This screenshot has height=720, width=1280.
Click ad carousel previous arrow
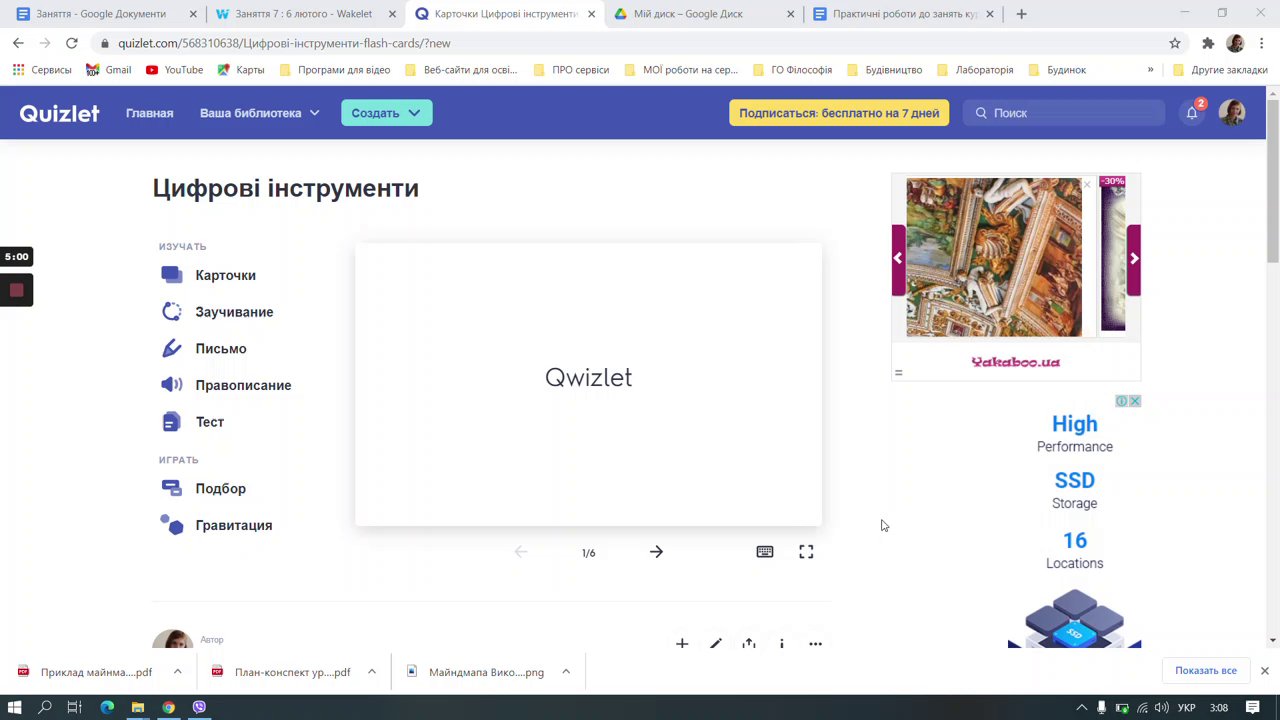[898, 258]
